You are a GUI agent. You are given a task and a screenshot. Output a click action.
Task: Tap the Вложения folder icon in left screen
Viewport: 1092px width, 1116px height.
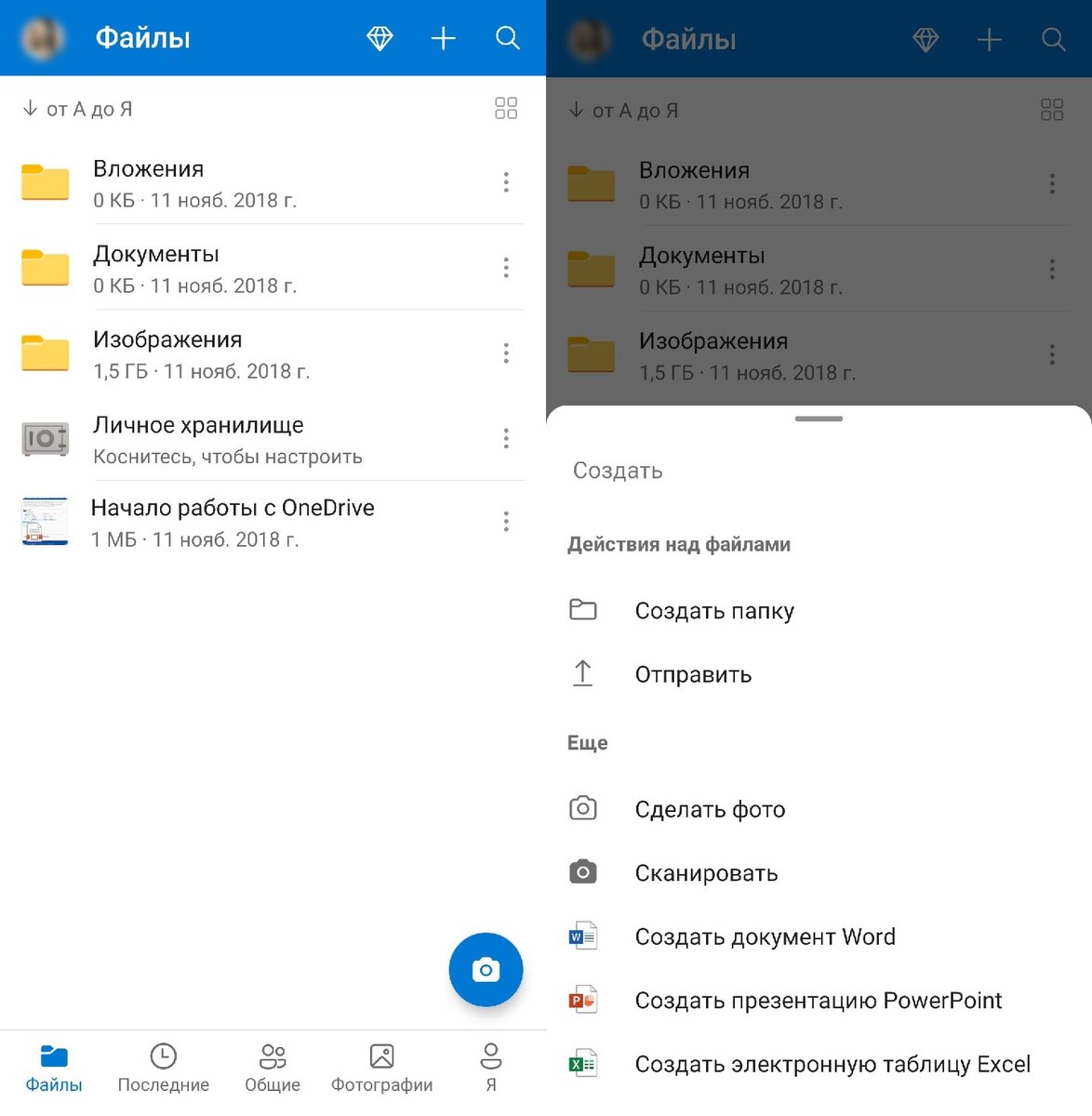(46, 182)
